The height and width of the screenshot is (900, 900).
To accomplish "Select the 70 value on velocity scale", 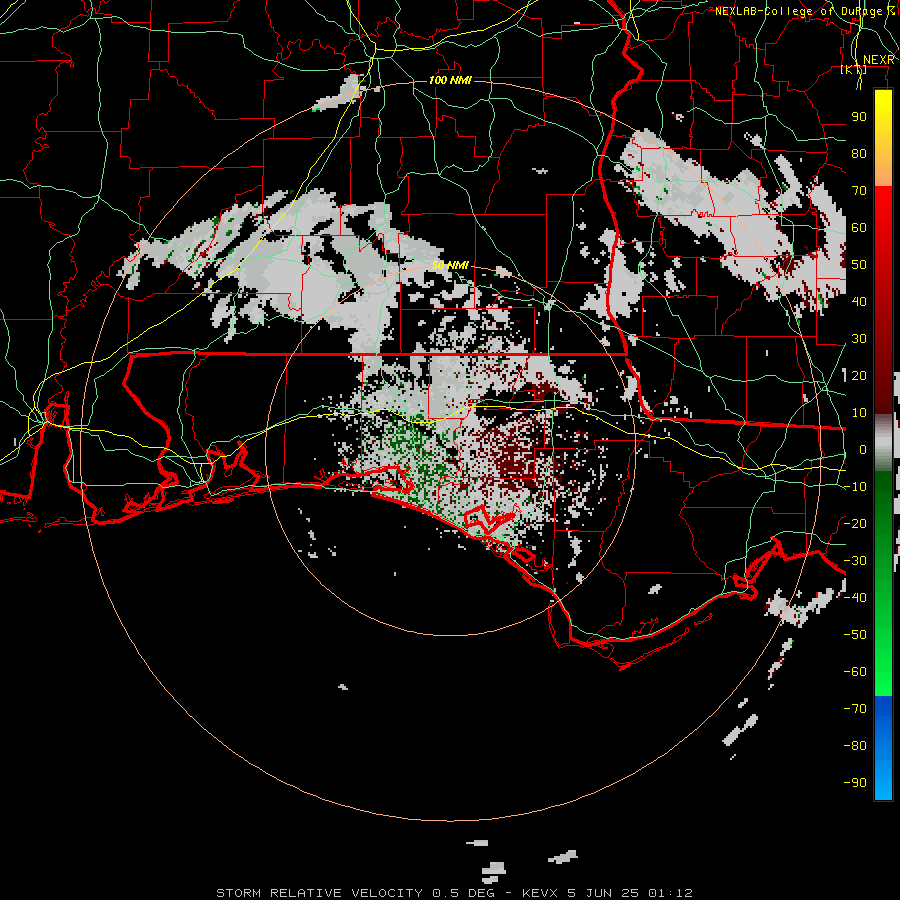I will coord(859,191).
